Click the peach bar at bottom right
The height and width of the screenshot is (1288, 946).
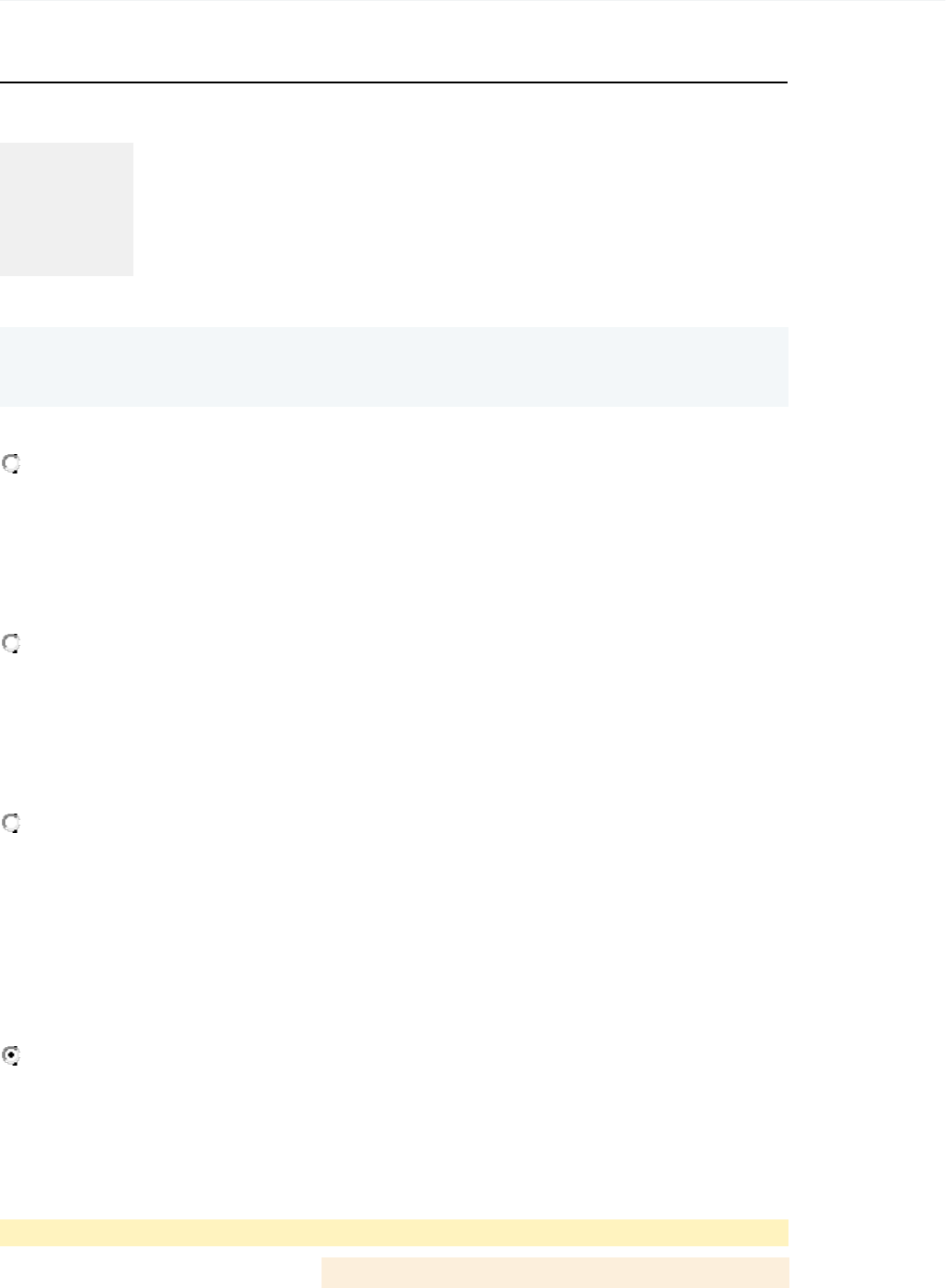pyautogui.click(x=554, y=1272)
